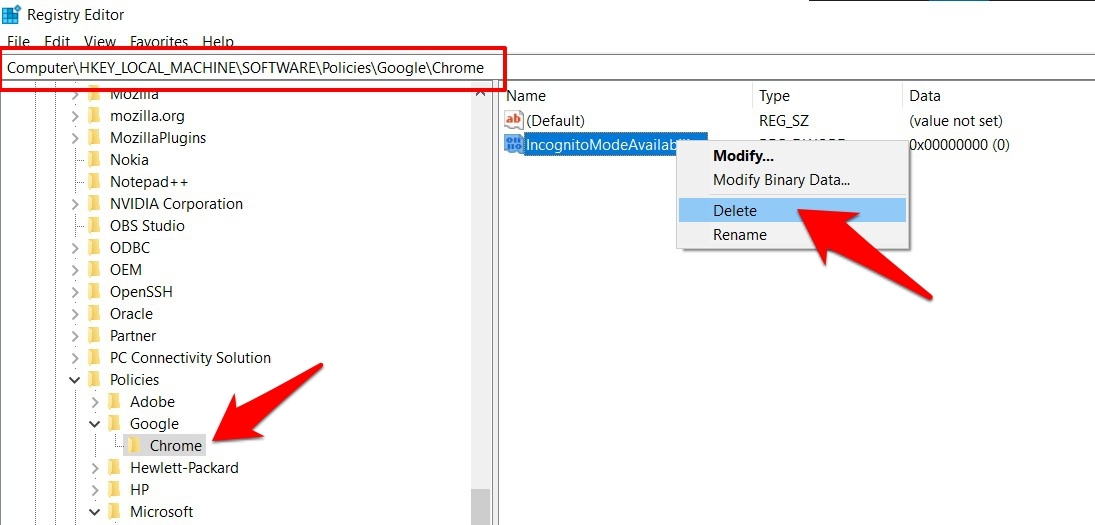Select the PC Connectivity Solution key label

pyautogui.click(x=191, y=357)
